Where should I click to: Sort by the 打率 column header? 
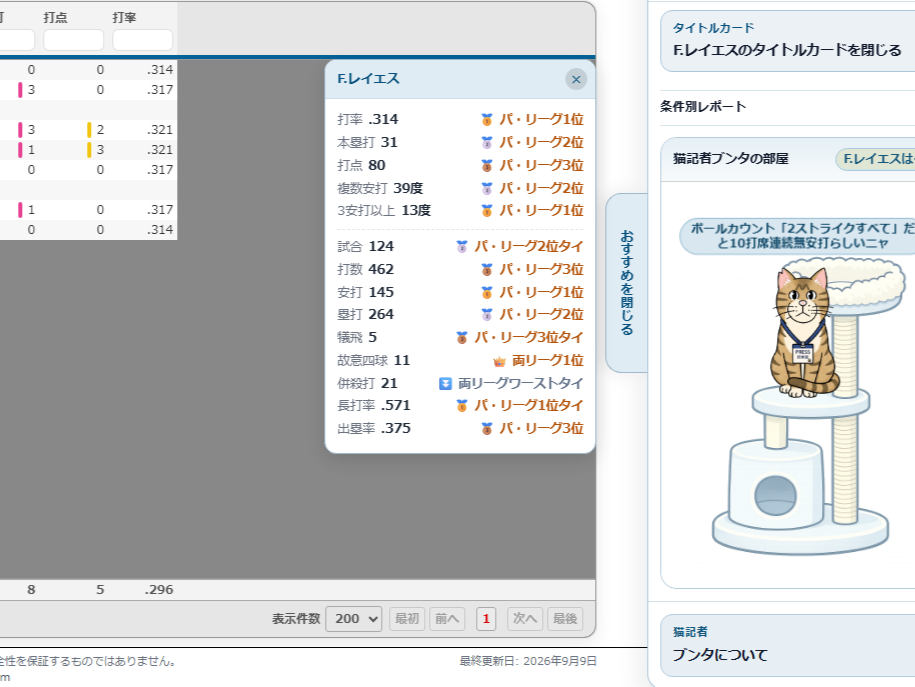click(124, 18)
